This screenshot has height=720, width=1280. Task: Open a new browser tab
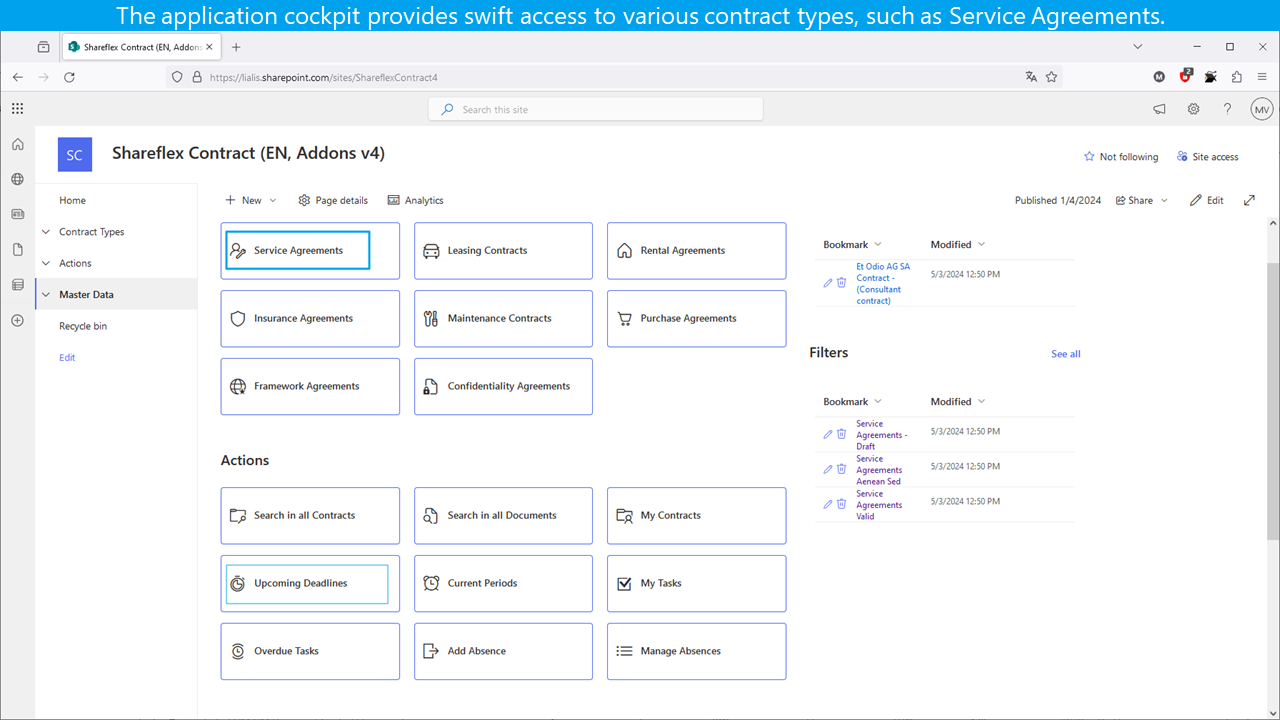236,47
